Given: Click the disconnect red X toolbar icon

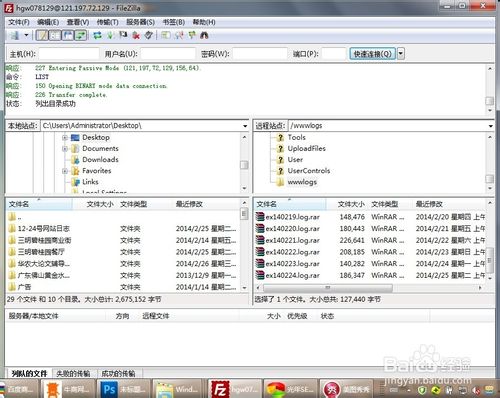Looking at the screenshot, I should [136, 35].
